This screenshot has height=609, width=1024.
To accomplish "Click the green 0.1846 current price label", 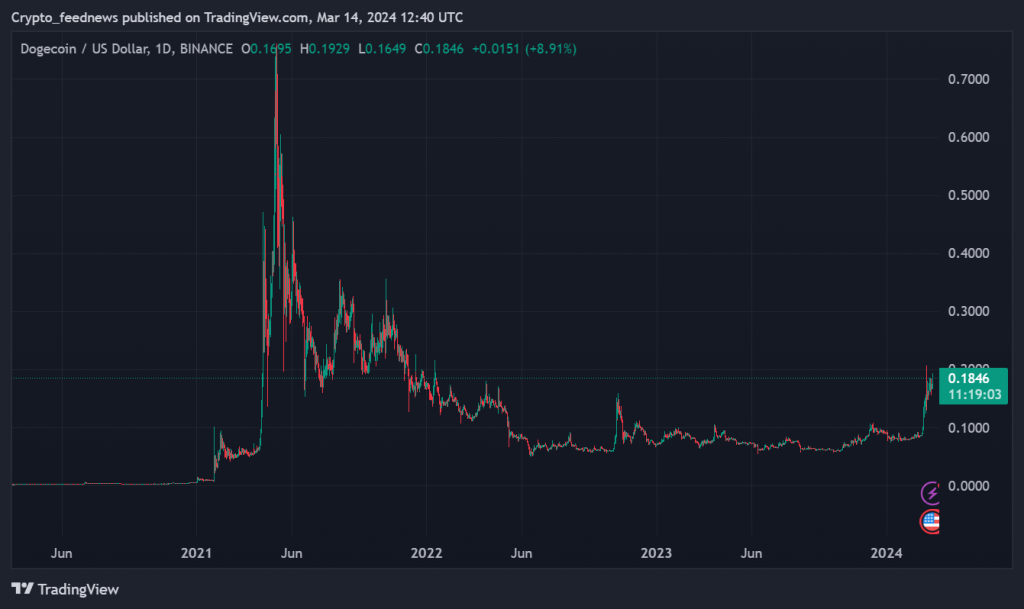I will (x=968, y=378).
